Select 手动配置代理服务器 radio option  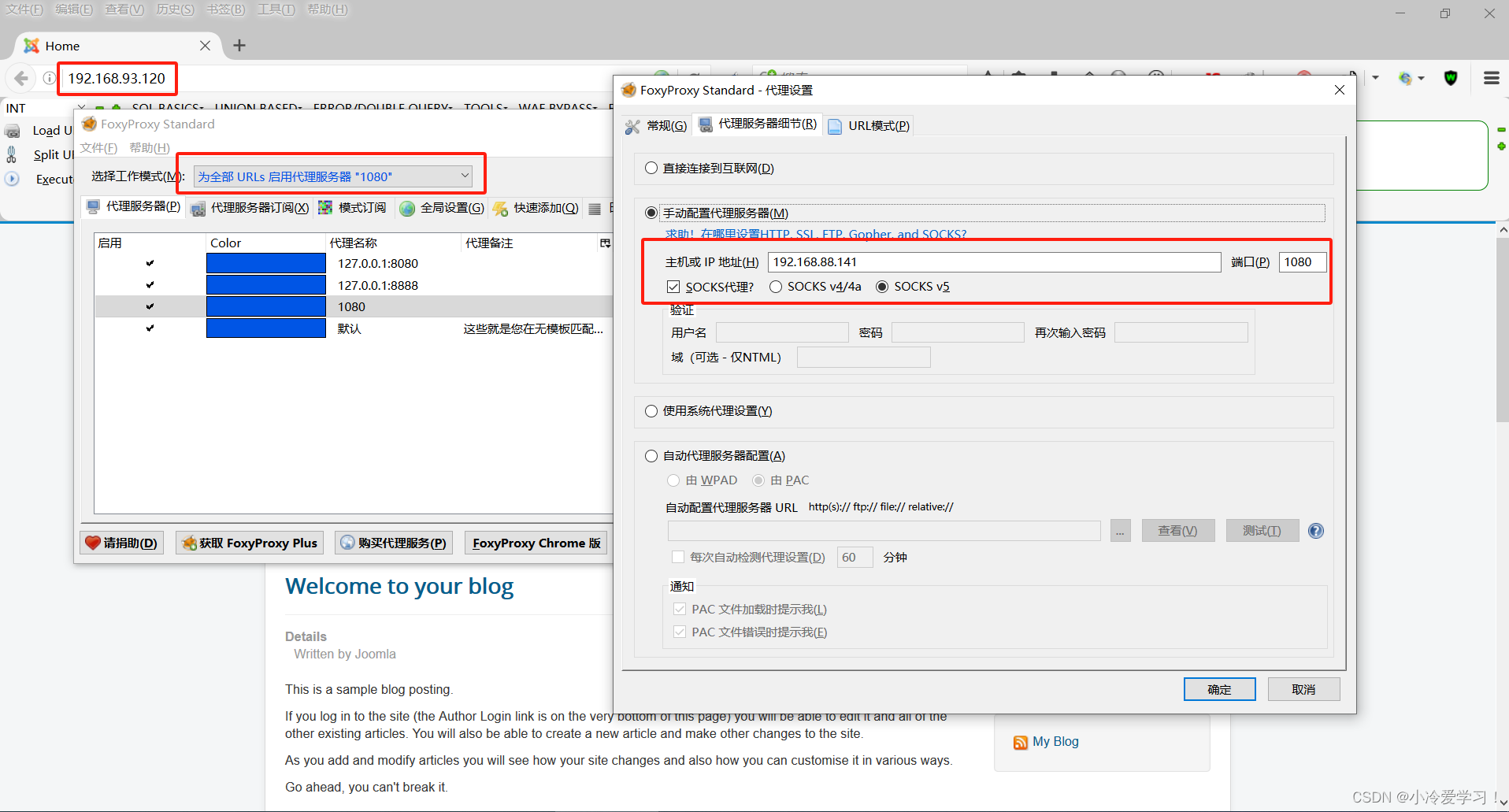[x=651, y=213]
